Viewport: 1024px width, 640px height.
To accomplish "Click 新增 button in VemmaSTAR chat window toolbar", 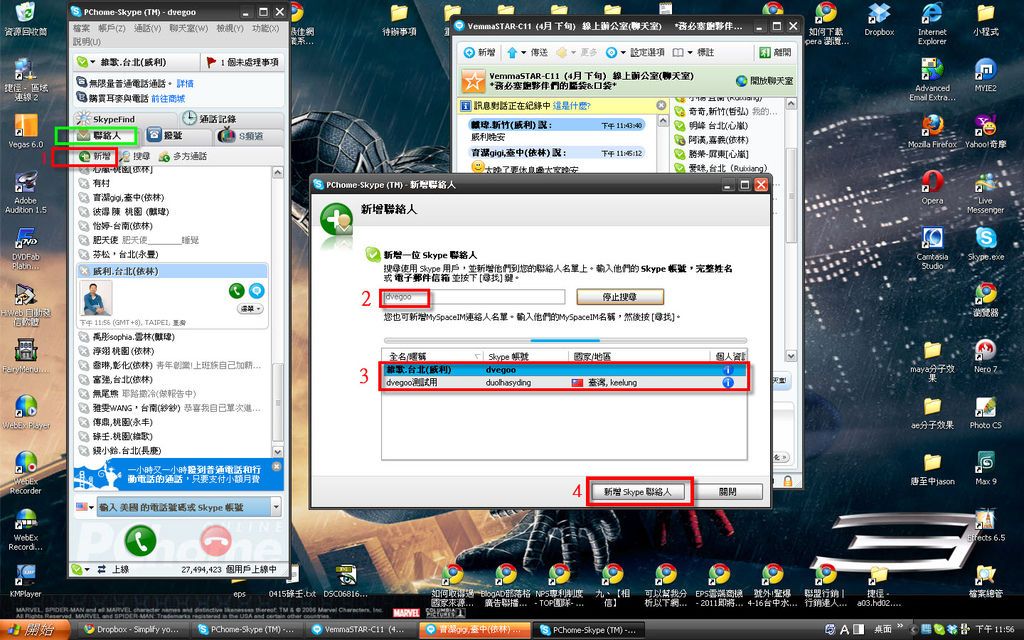I will pos(479,52).
